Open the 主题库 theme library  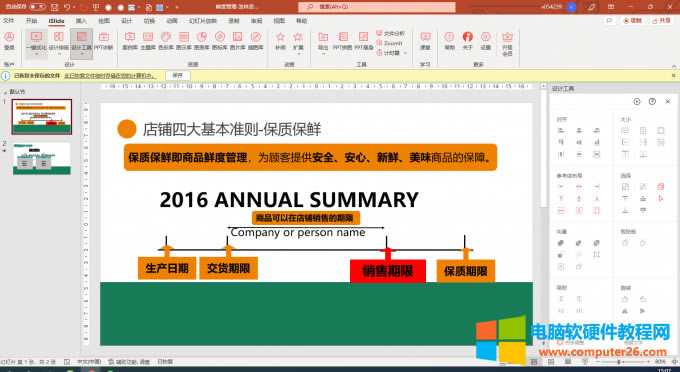(x=148, y=40)
